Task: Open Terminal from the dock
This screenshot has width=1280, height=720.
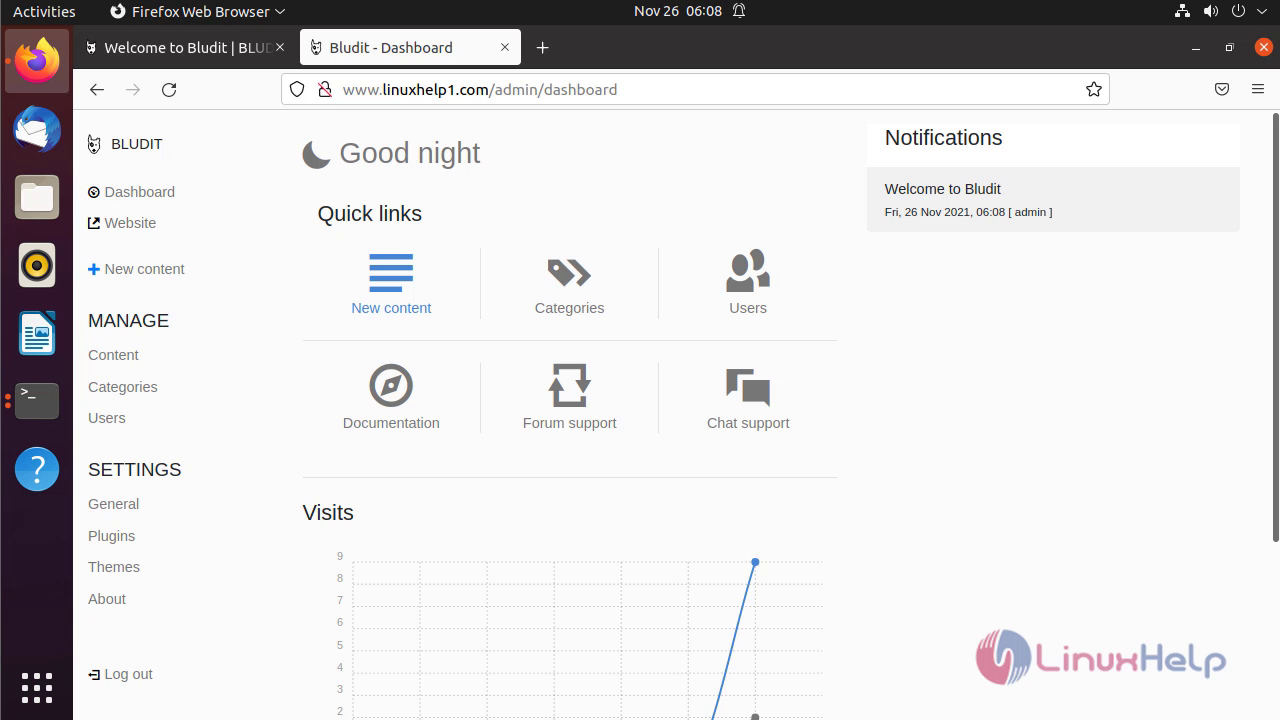Action: coord(37,401)
